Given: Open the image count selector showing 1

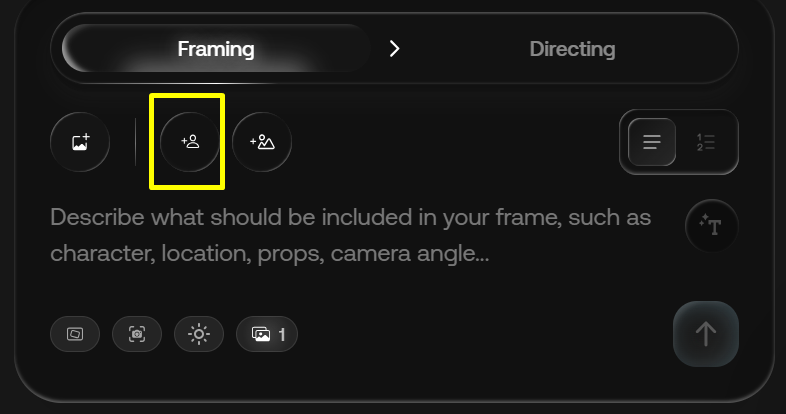Looking at the screenshot, I should click(x=267, y=334).
